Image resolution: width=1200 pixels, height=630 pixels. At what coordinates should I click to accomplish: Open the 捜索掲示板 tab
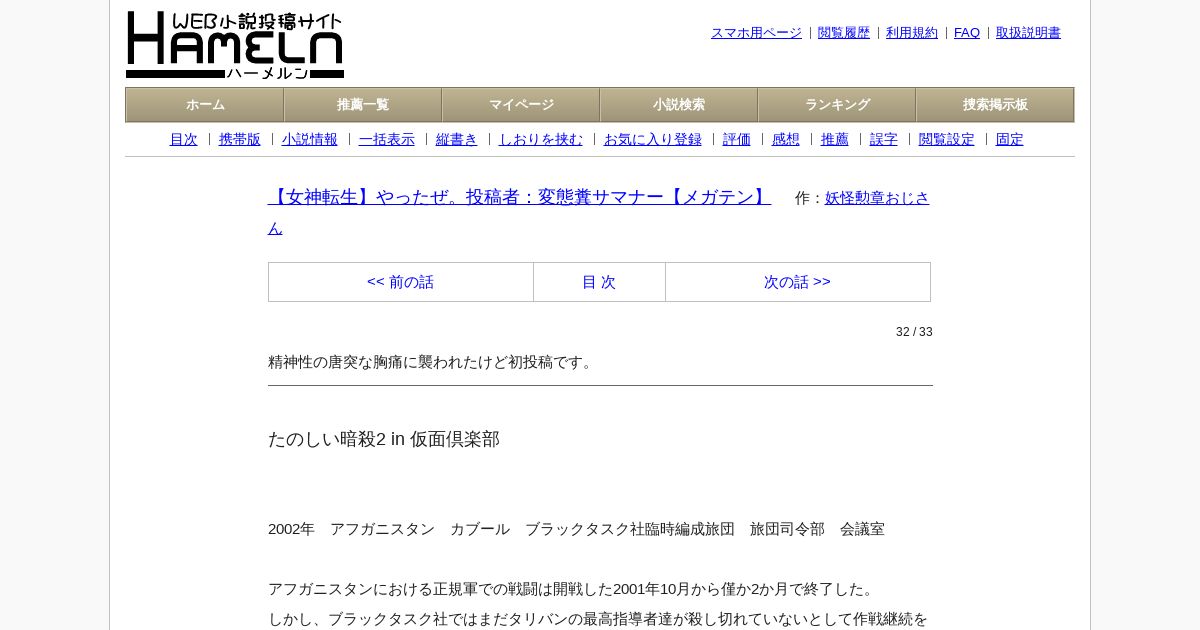click(x=995, y=105)
